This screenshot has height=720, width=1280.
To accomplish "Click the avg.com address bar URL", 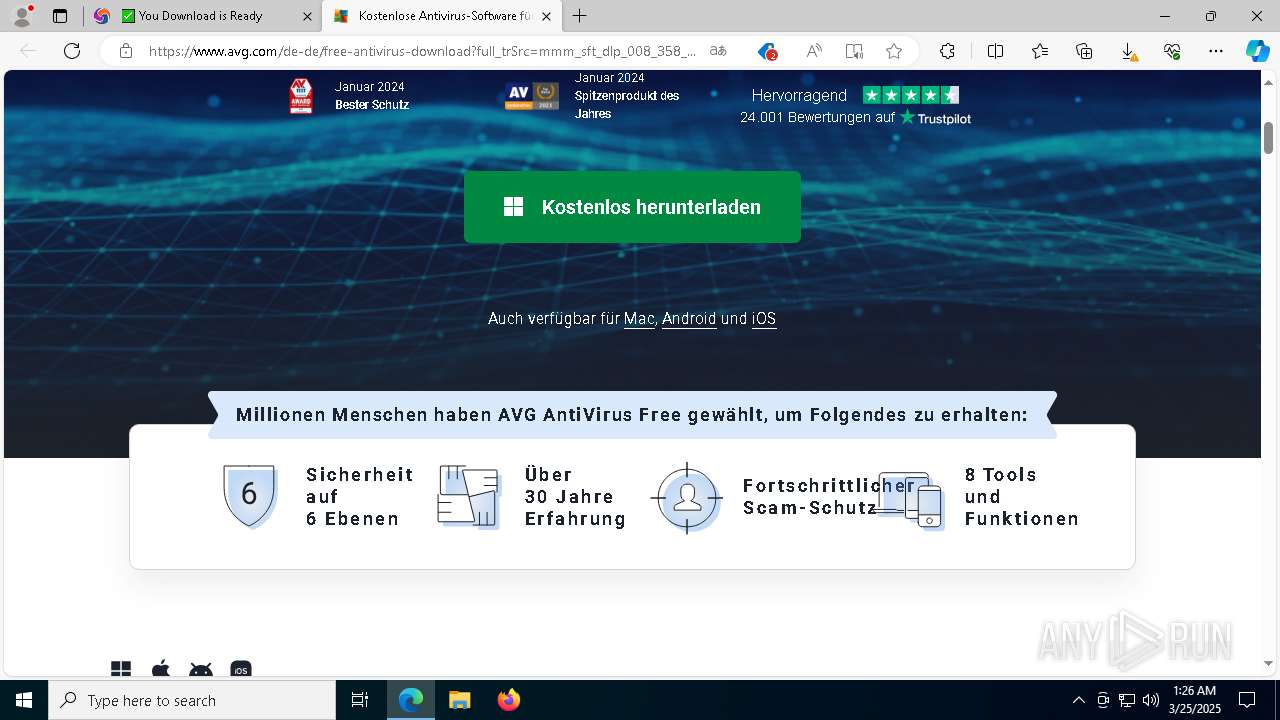I will pyautogui.click(x=422, y=51).
